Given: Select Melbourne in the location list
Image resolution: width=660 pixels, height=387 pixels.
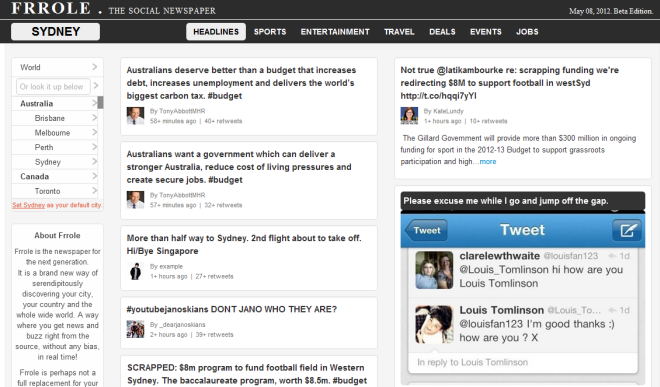Looking at the screenshot, I should click(52, 133).
